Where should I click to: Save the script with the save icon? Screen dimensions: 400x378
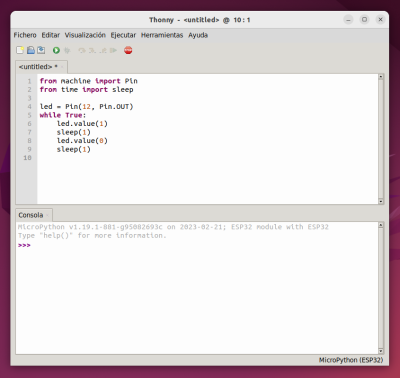(41, 50)
